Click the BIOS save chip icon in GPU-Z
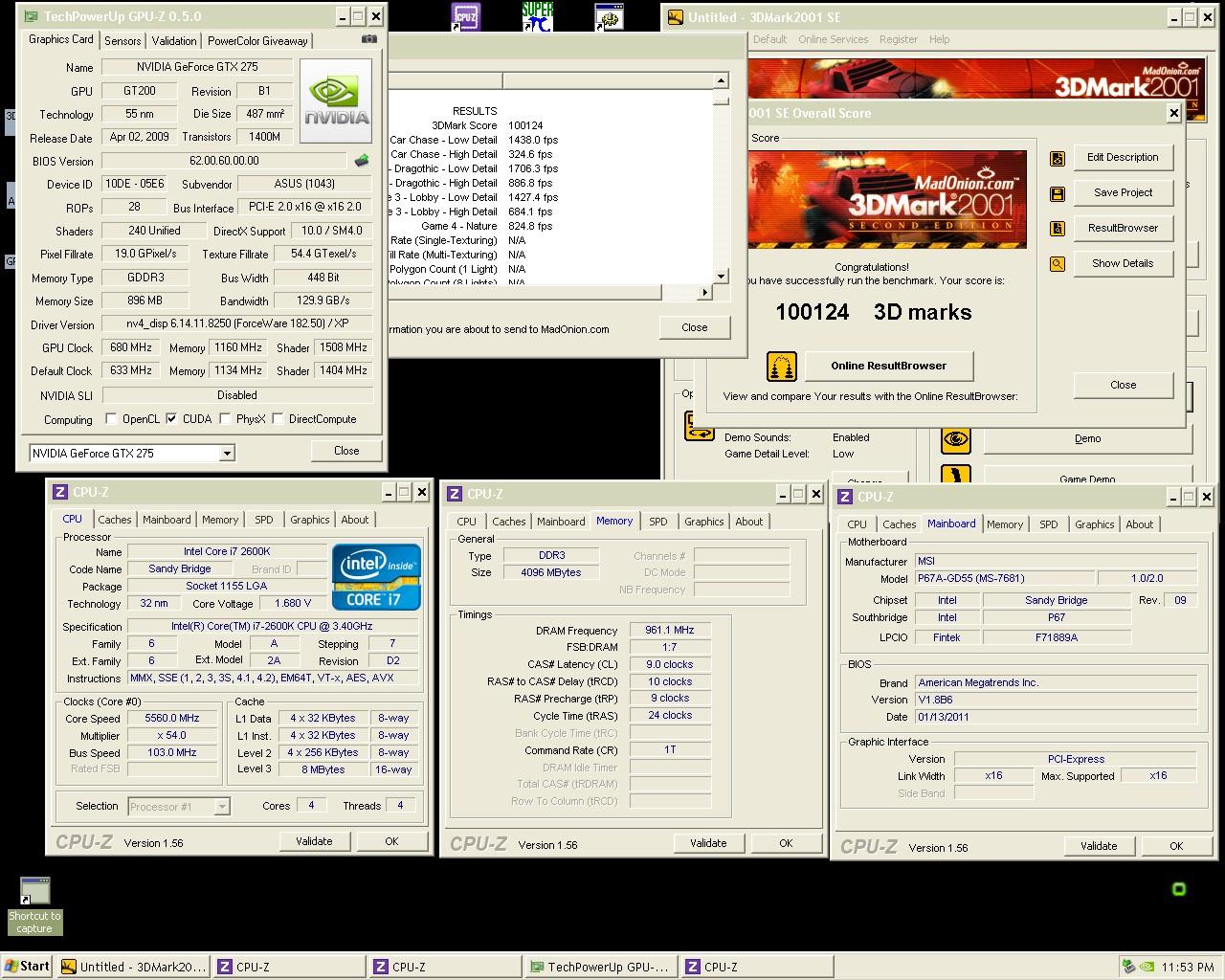Image resolution: width=1225 pixels, height=980 pixels. click(362, 161)
